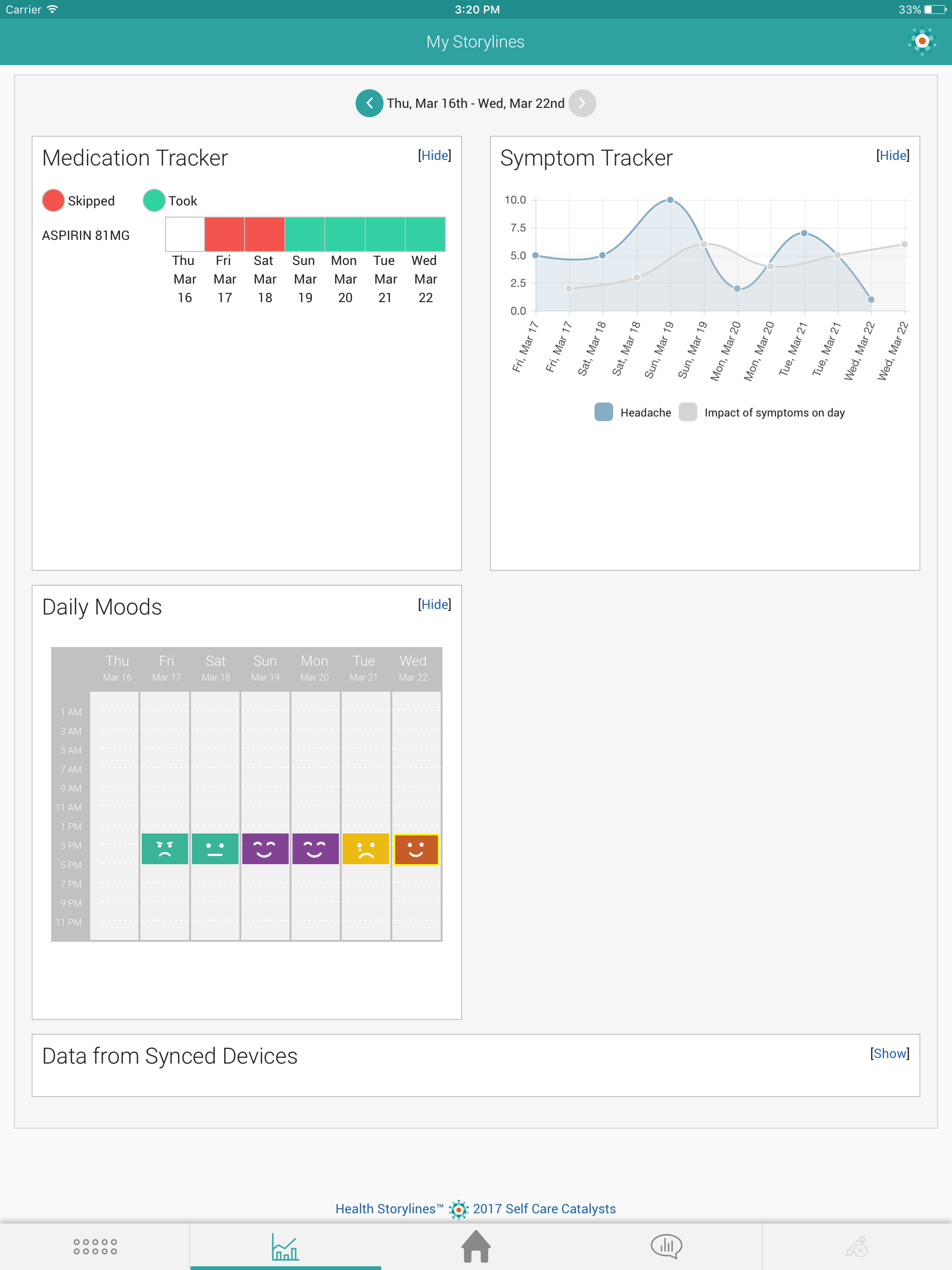Screen dimensions: 952x1270
Task: Open 2017 Self Care Catalysts link
Action: pyautogui.click(x=544, y=1209)
